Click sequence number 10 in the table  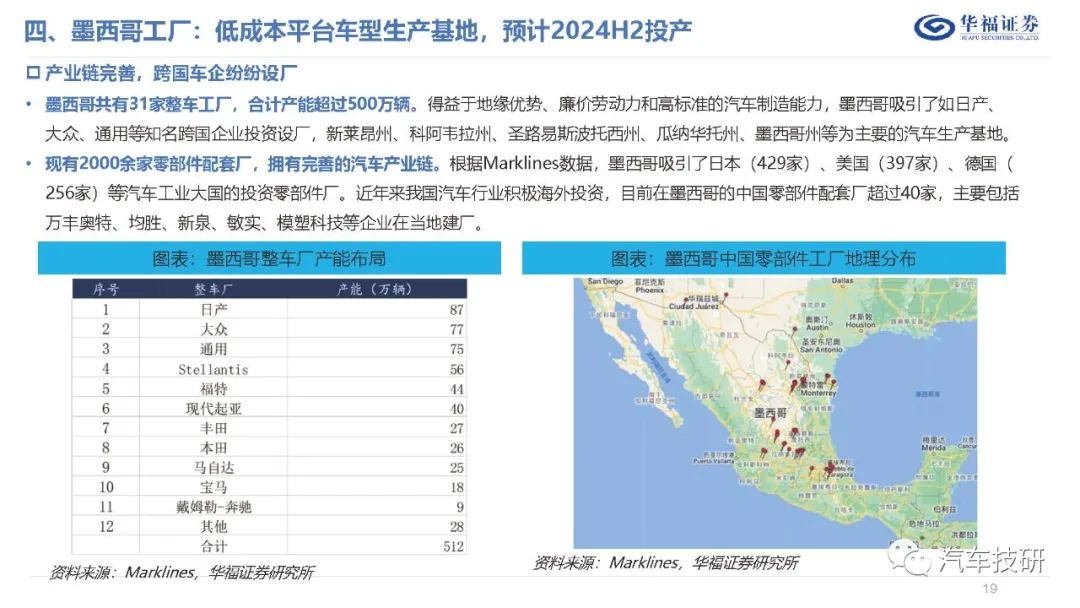tap(106, 488)
